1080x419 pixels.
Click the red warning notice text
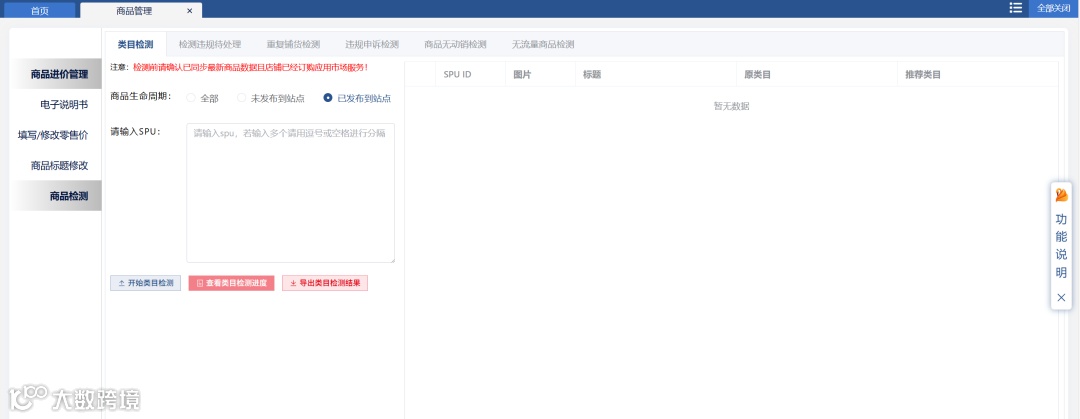[x=251, y=68]
